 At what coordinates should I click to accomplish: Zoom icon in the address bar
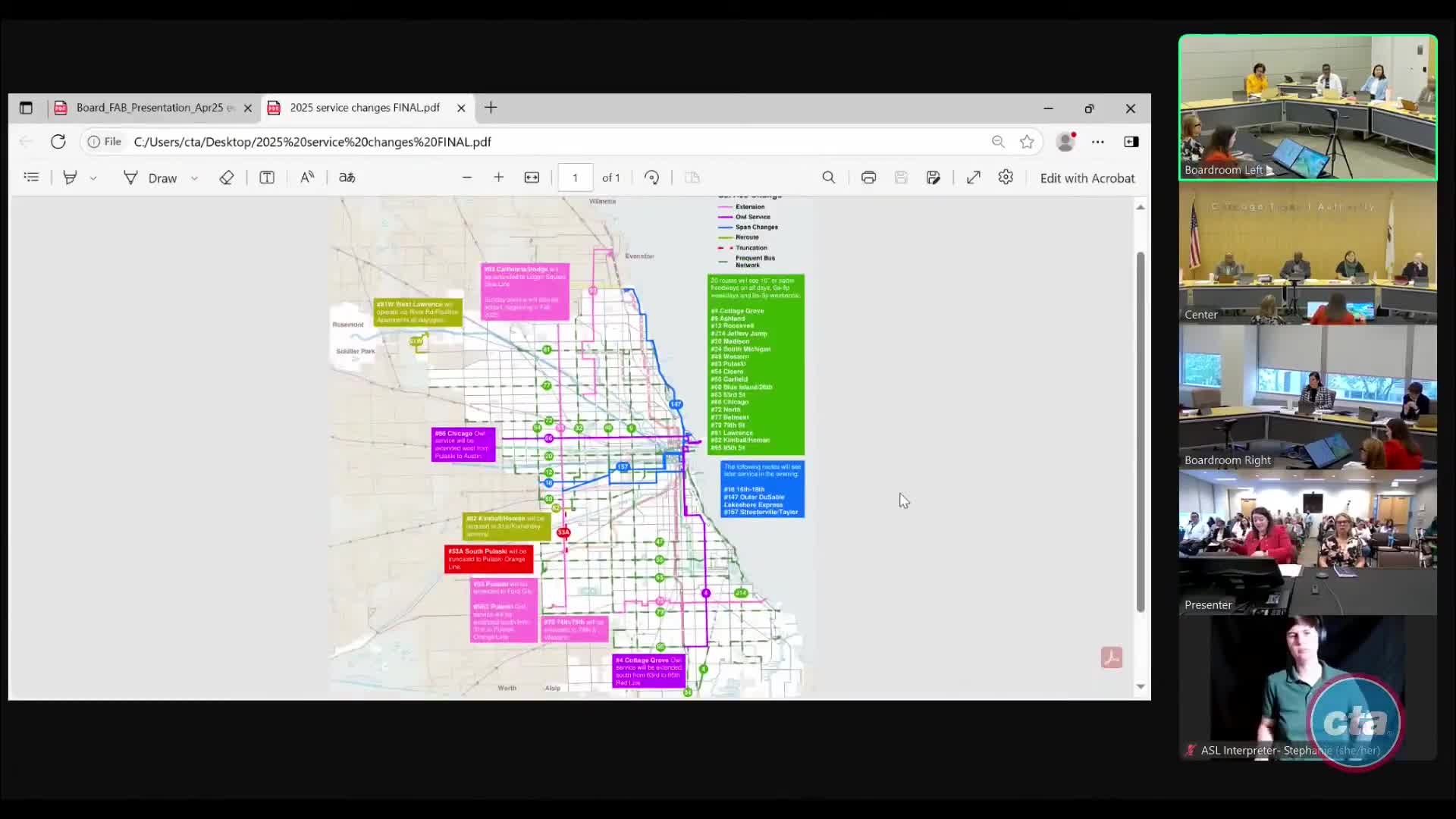click(x=998, y=142)
